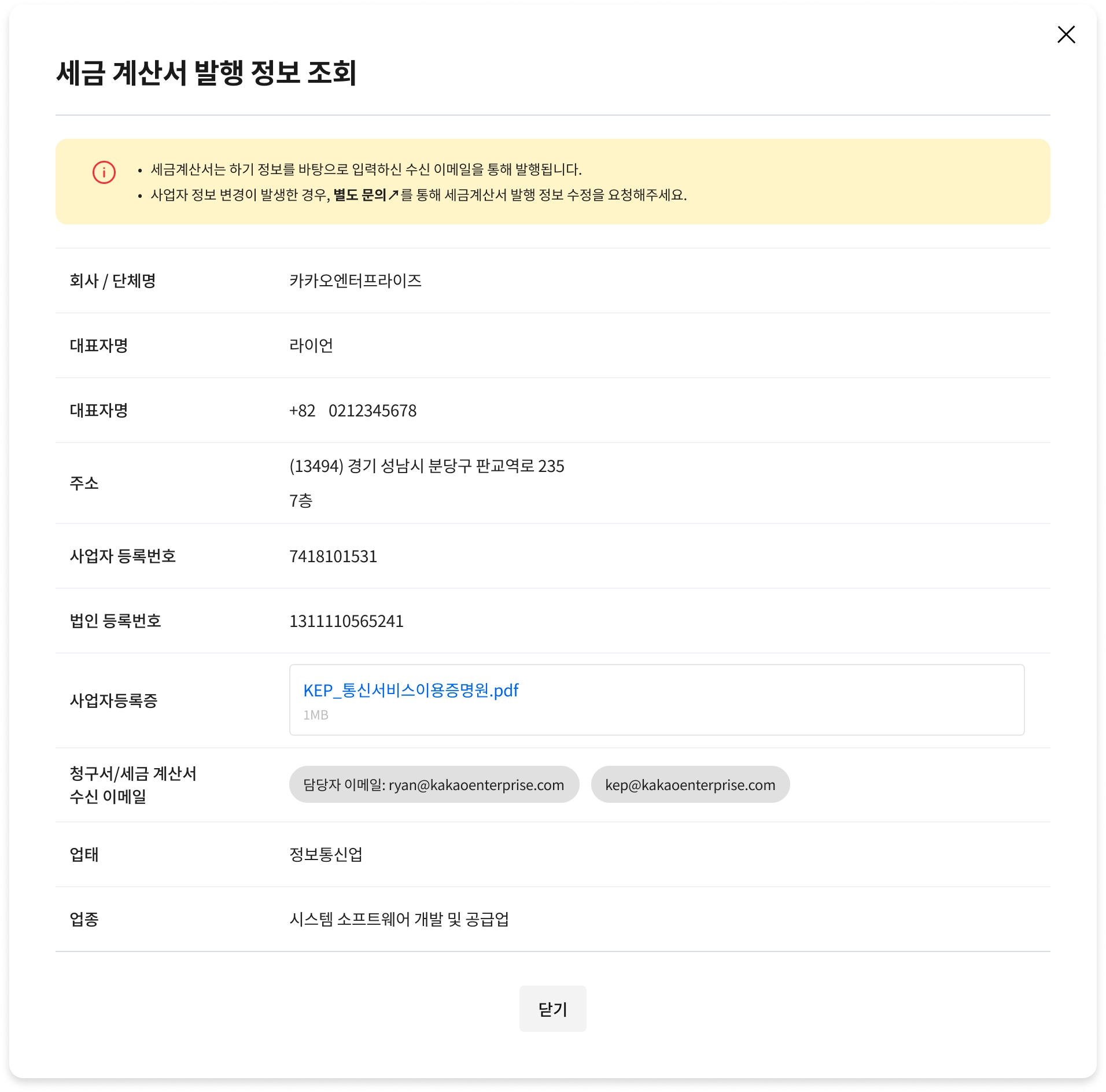
Task: Close the dialog with the X icon
Action: click(x=1066, y=35)
